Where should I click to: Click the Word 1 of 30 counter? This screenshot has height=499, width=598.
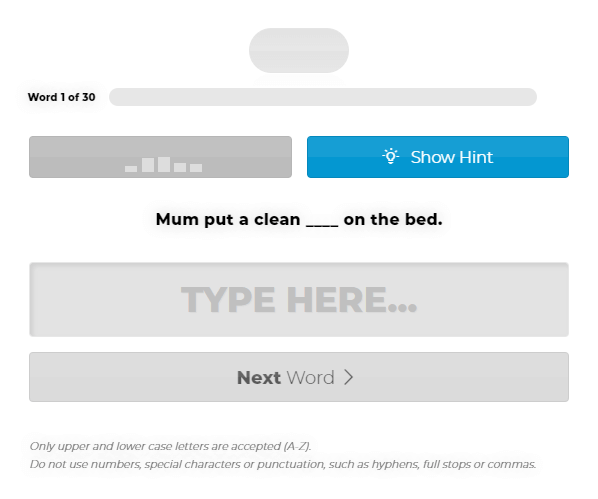pos(61,97)
